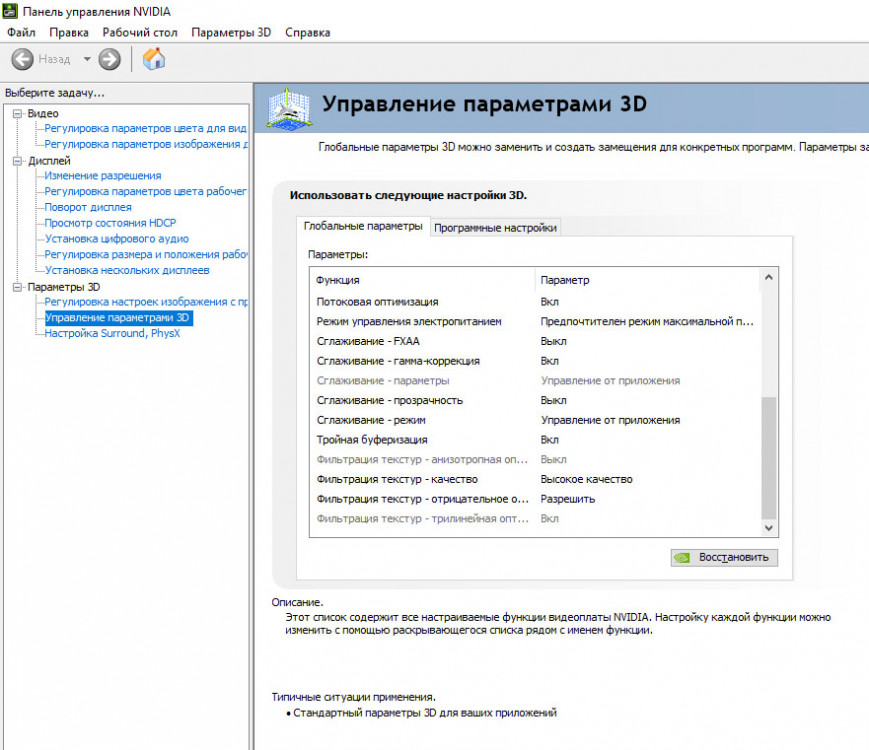The image size is (869, 750).
Task: Collapse the Видео tree node
Action: [18, 113]
